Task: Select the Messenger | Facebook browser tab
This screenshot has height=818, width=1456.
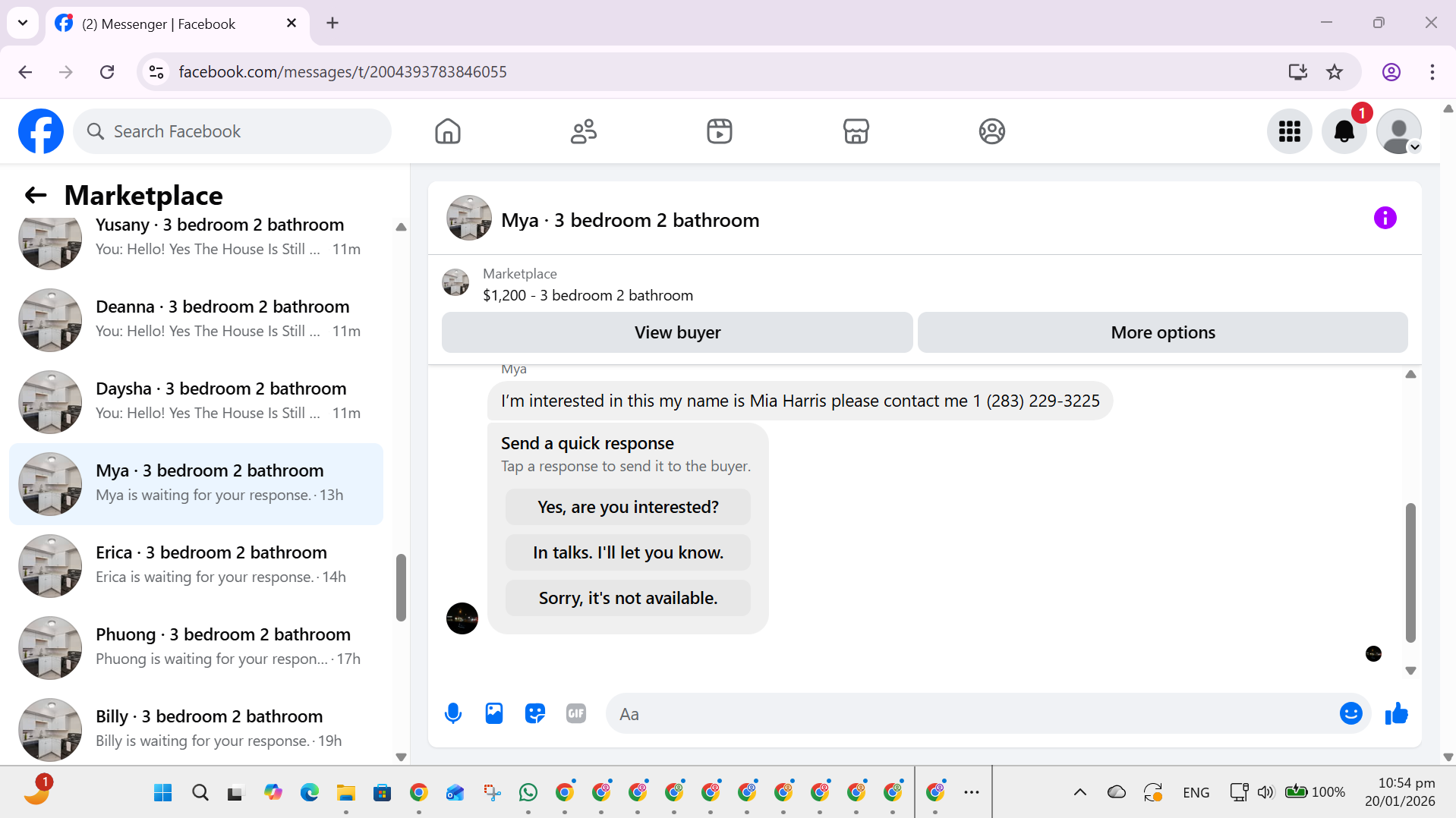Action: [x=178, y=24]
